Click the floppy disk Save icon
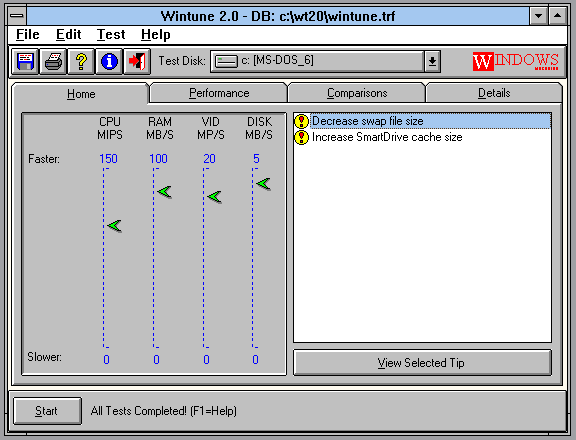Image resolution: width=576 pixels, height=440 pixels. 25,61
